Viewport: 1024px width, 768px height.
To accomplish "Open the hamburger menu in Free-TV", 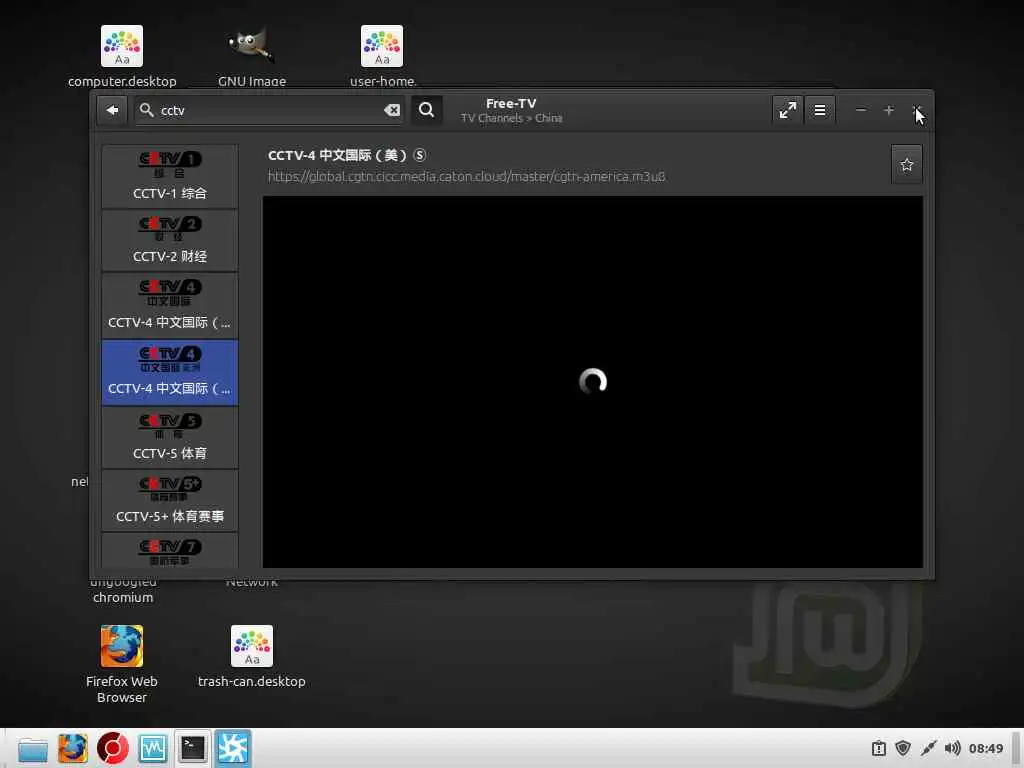I will coord(820,110).
